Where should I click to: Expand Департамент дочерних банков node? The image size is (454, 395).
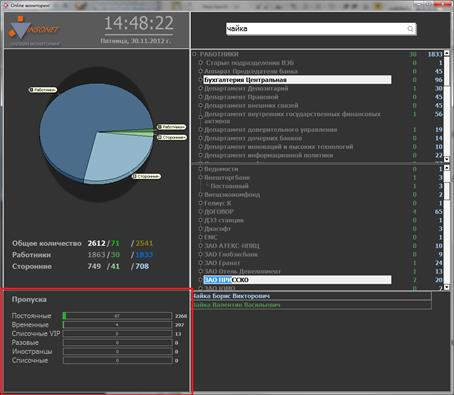[x=201, y=138]
